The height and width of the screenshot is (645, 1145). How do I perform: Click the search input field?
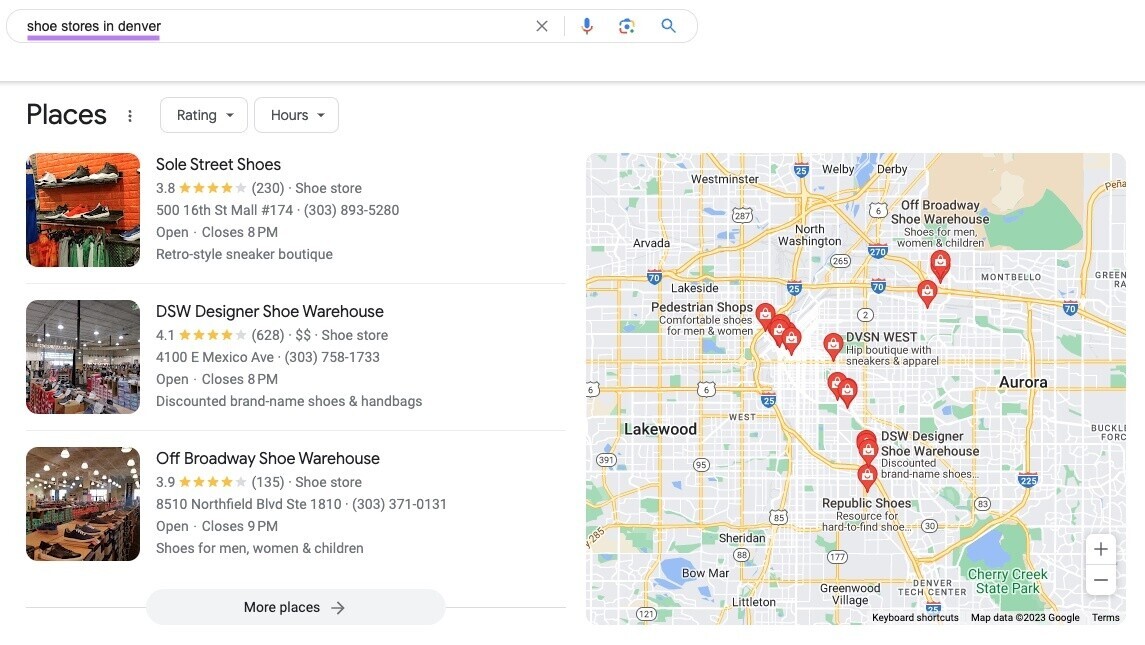click(x=250, y=26)
